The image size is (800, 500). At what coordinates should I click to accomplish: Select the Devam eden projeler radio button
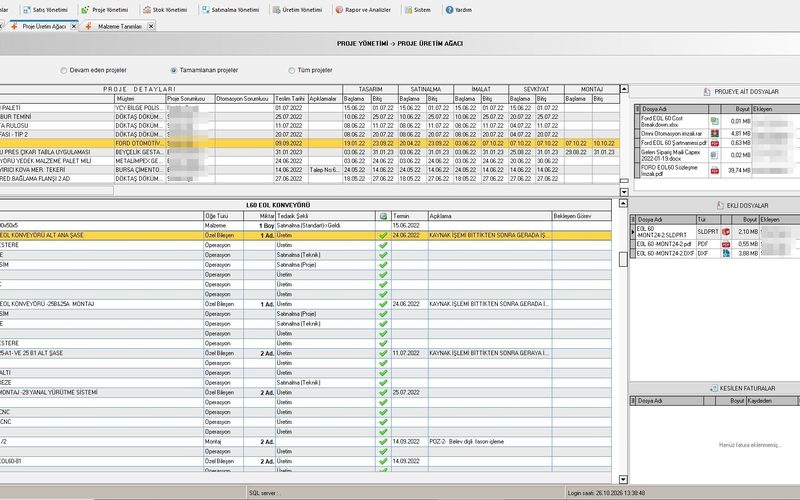pyautogui.click(x=64, y=70)
